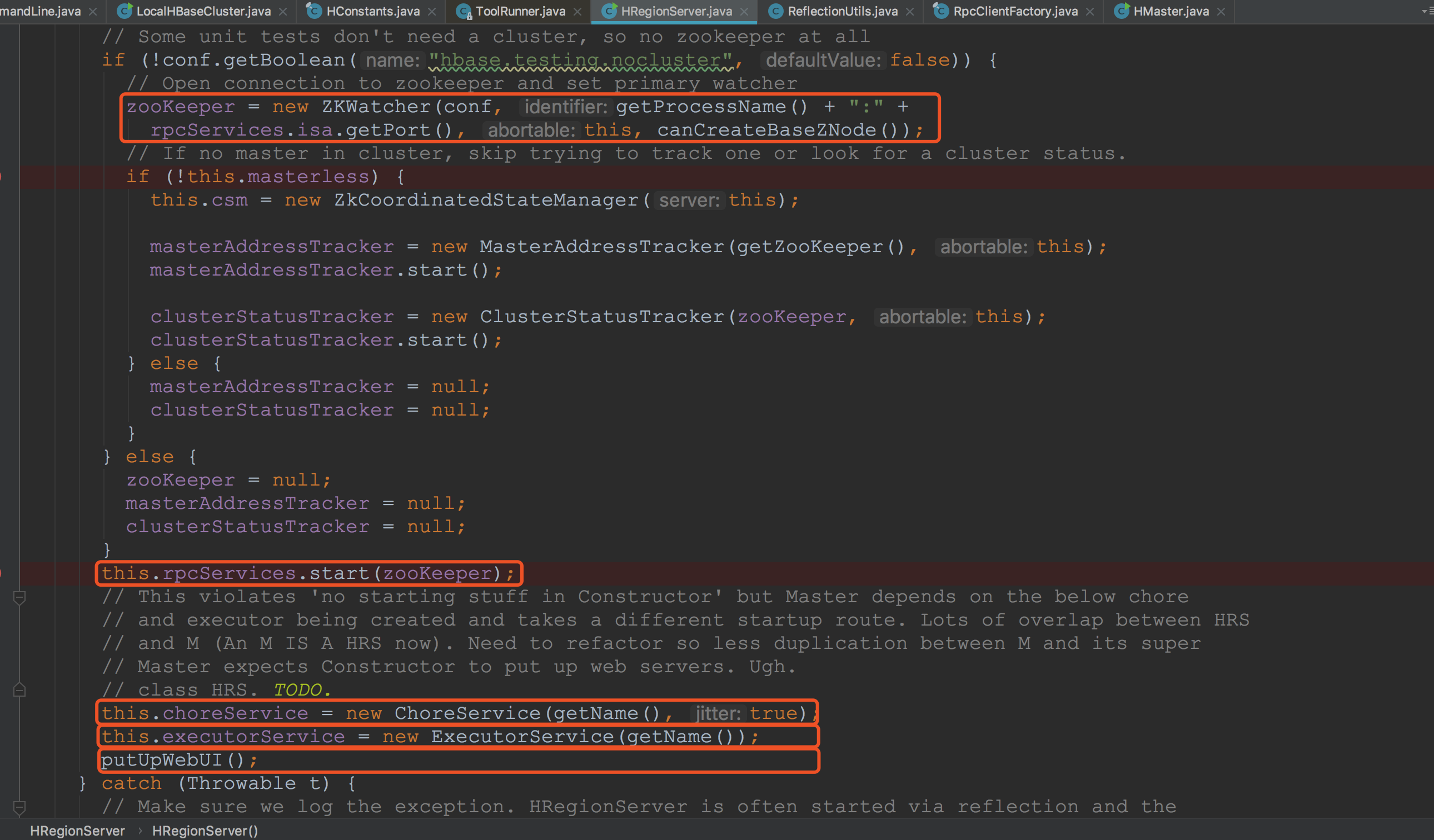Click the HRegionServer class breadcrumb
This screenshot has width=1434, height=840.
[x=77, y=831]
